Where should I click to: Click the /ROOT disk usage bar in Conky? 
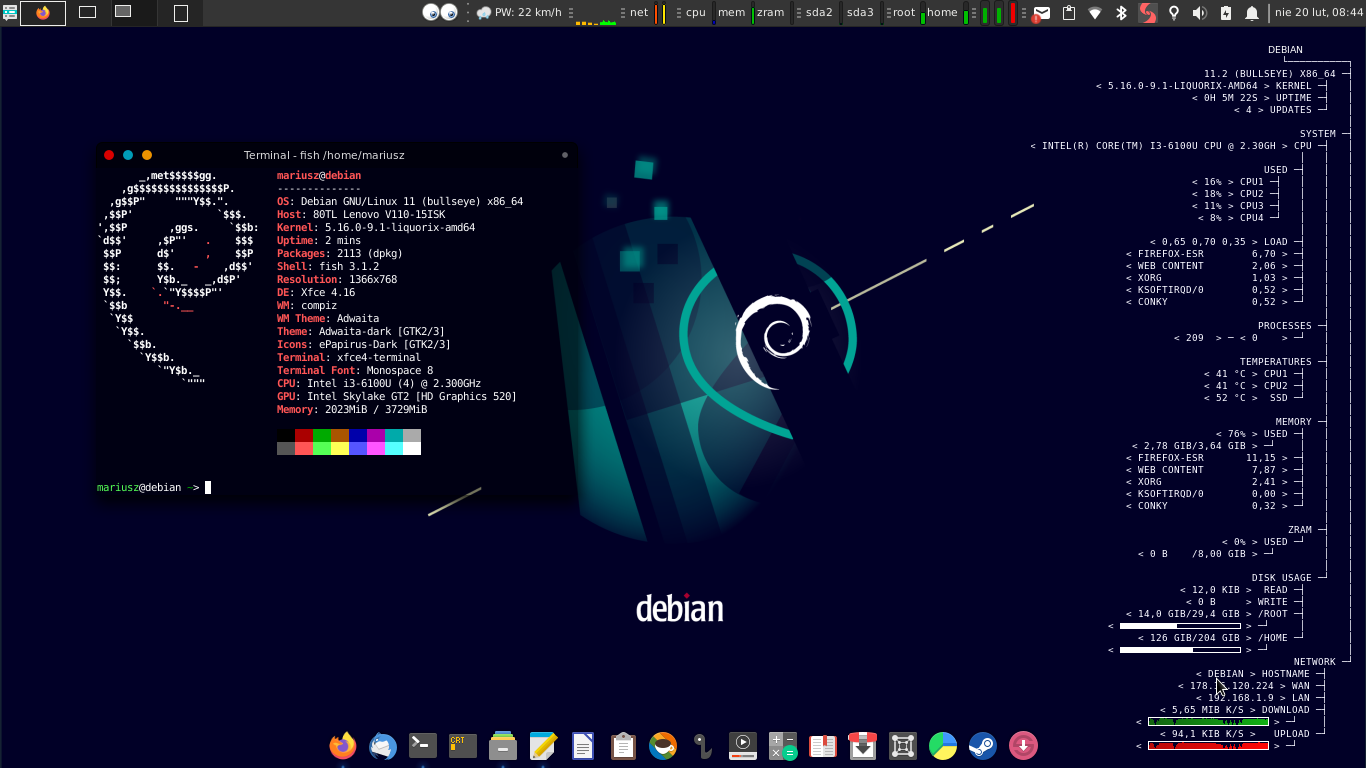[x=1180, y=626]
